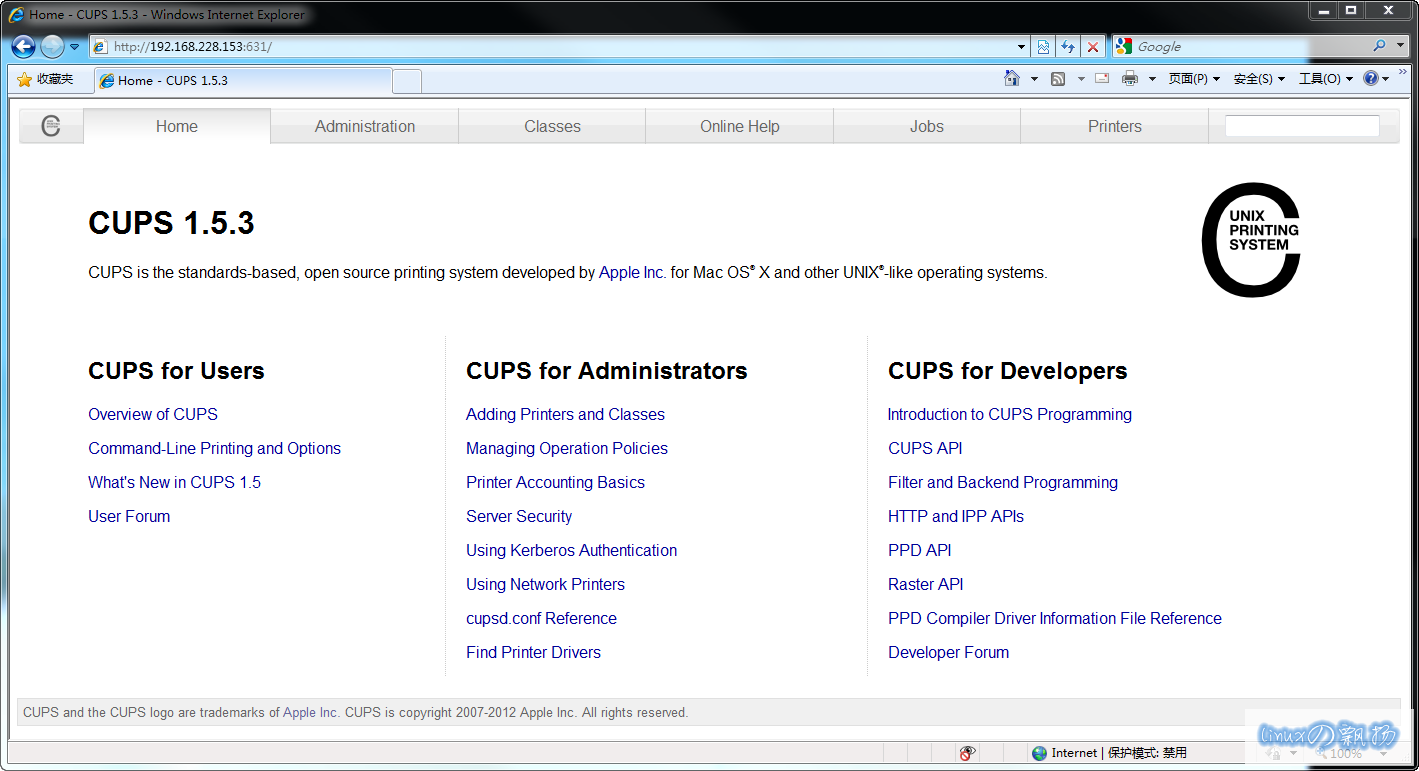Click the Compatibility View icon
The height and width of the screenshot is (771, 1419).
point(1043,47)
